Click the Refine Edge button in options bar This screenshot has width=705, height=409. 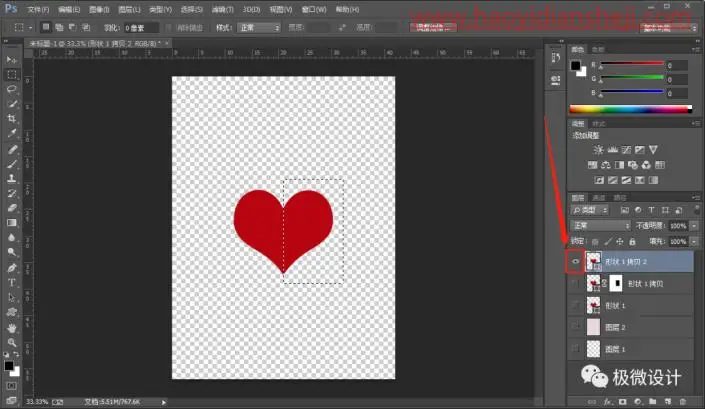[433, 27]
